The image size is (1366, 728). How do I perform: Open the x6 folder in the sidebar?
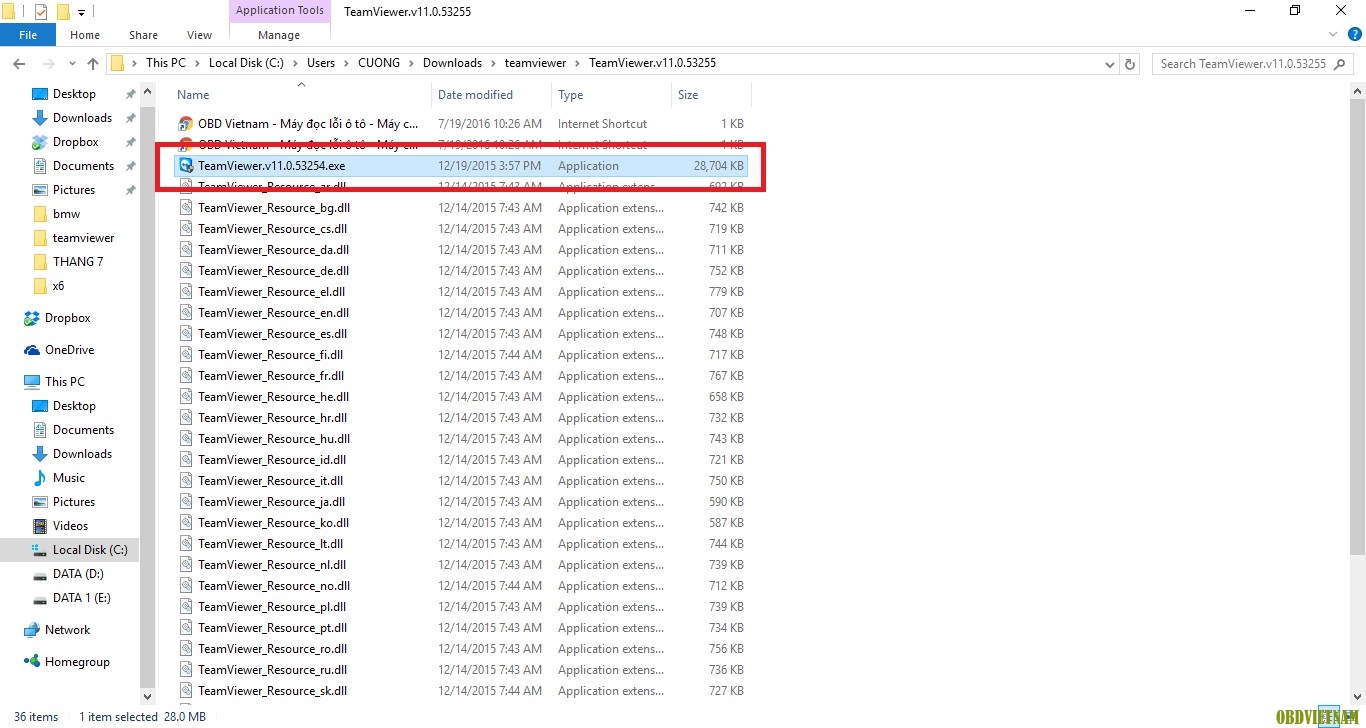click(58, 286)
